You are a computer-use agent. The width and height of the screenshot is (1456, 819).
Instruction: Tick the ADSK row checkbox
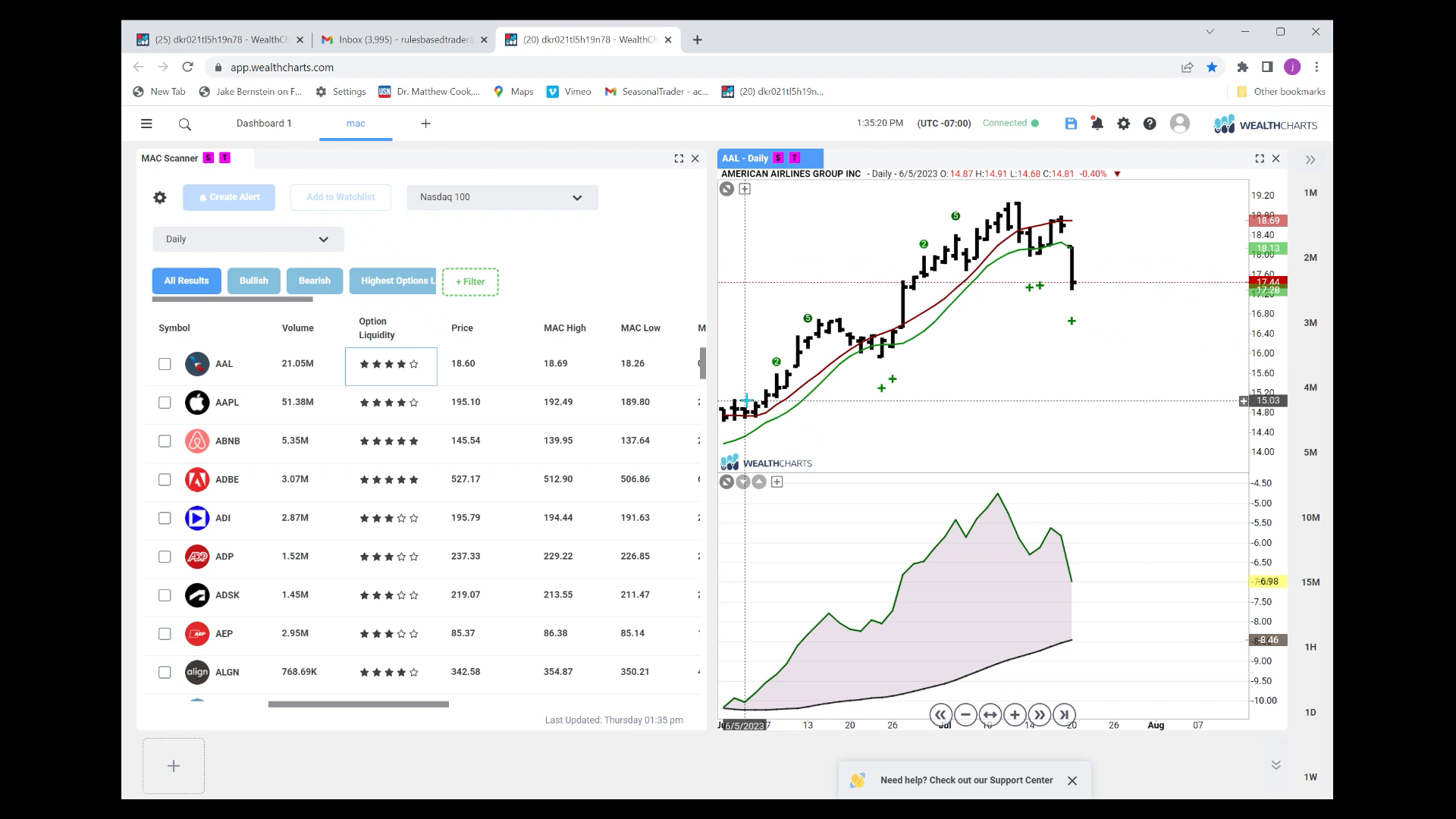click(x=165, y=595)
